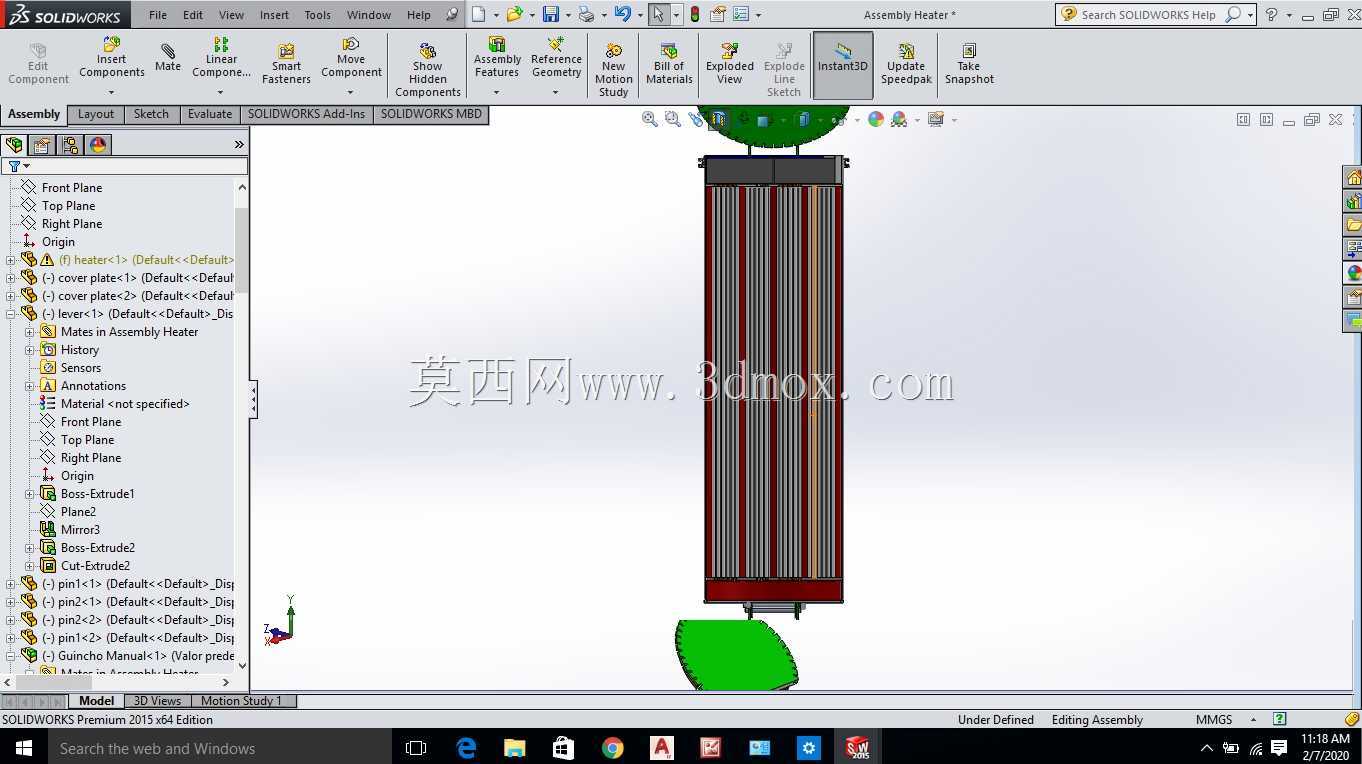Open Assembly Features tool
Viewport: 1362px width, 764px height.
(497, 58)
